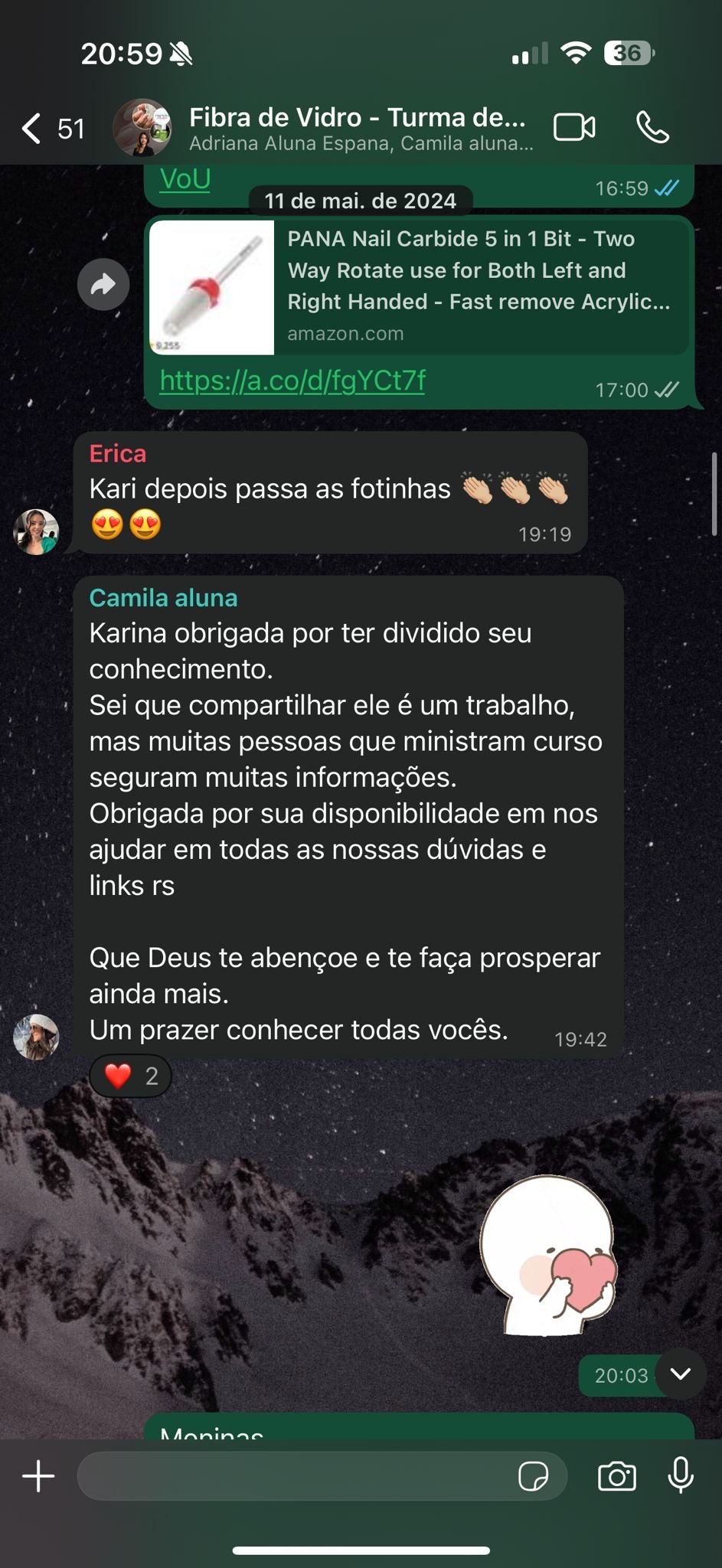The height and width of the screenshot is (1568, 722).
Task: Open the PANA Nail Carbide link preview
Action: (x=419, y=287)
